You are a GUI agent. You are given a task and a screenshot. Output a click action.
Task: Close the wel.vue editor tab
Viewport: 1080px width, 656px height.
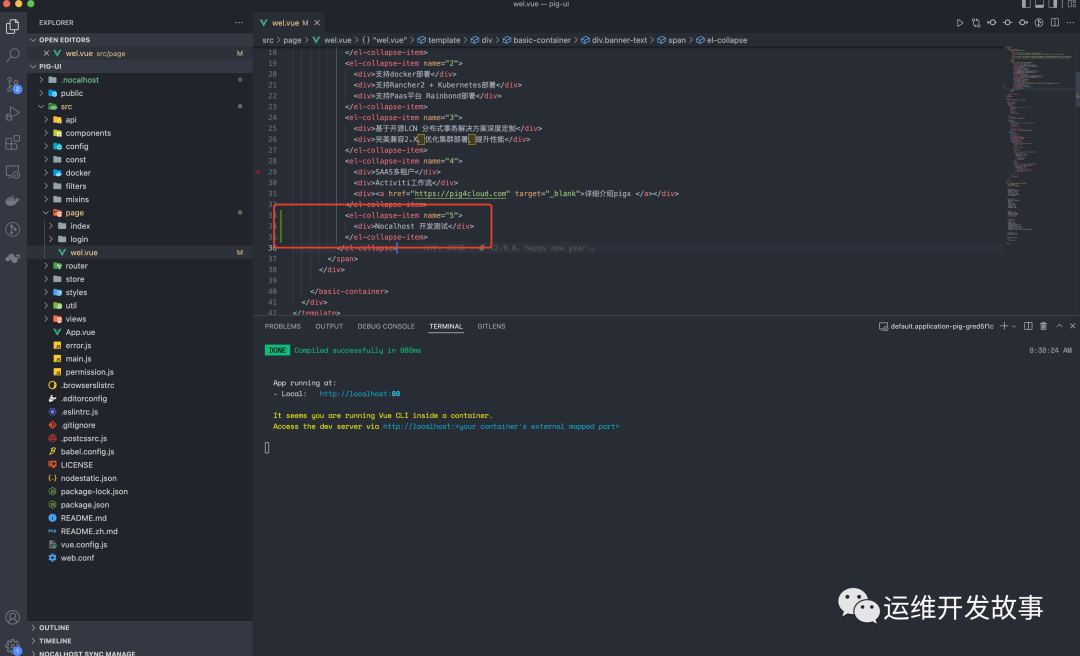coord(317,23)
